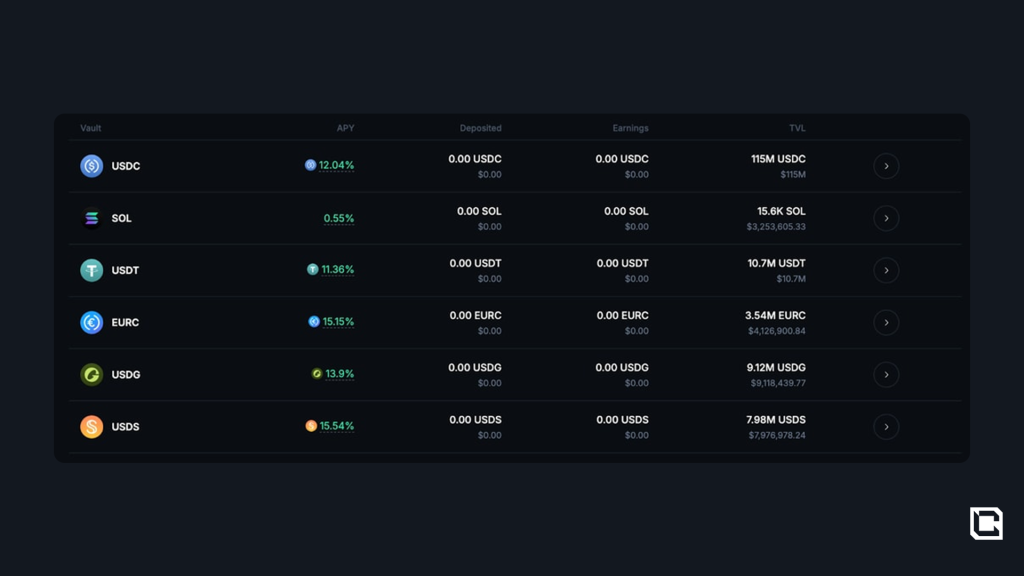This screenshot has height=576, width=1024.
Task: Select the 9.12M USDG TVL cell
Action: [x=776, y=368]
